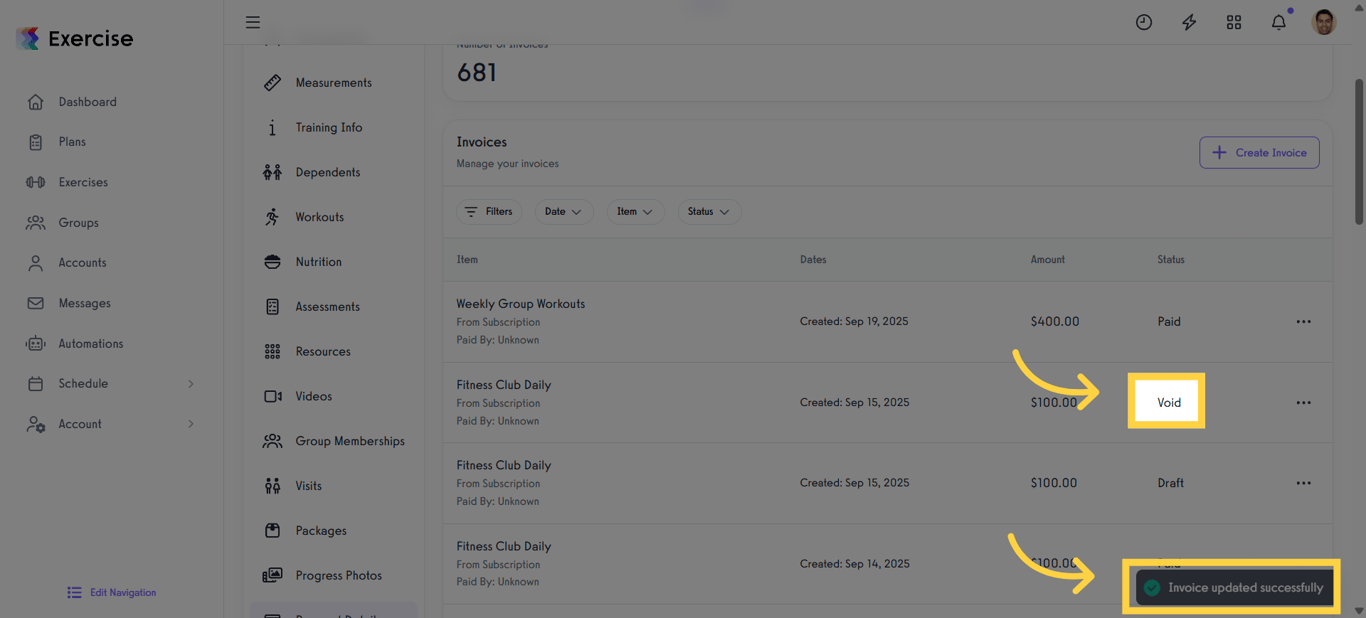Open Group Memberships section
The width and height of the screenshot is (1366, 618).
tap(349, 441)
